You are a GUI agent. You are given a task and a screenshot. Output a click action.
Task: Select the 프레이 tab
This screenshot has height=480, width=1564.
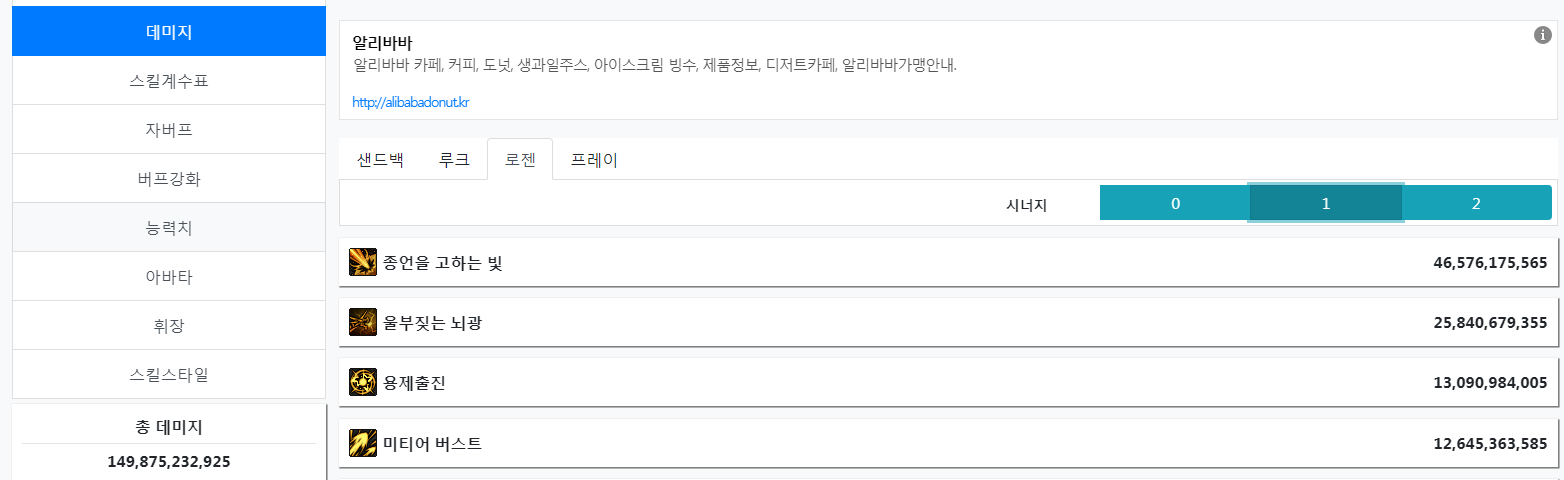pos(594,160)
